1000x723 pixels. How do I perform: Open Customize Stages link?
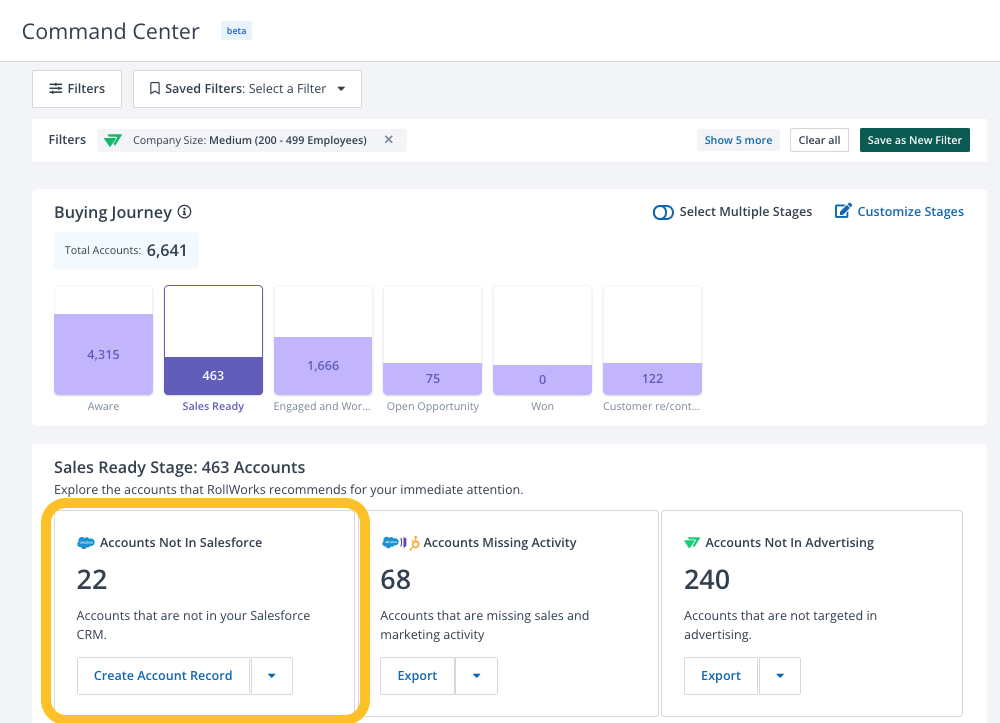pos(910,212)
